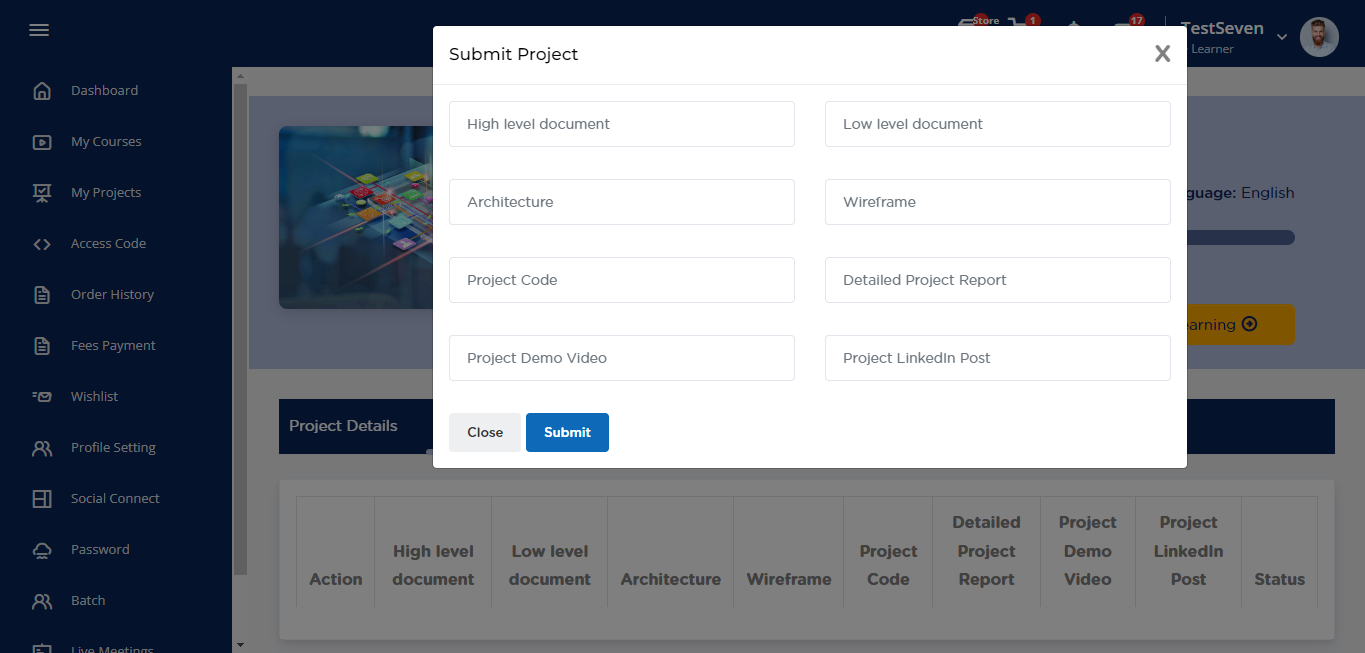Click the Social Connect icon
This screenshot has height=653, width=1365.
(x=42, y=499)
